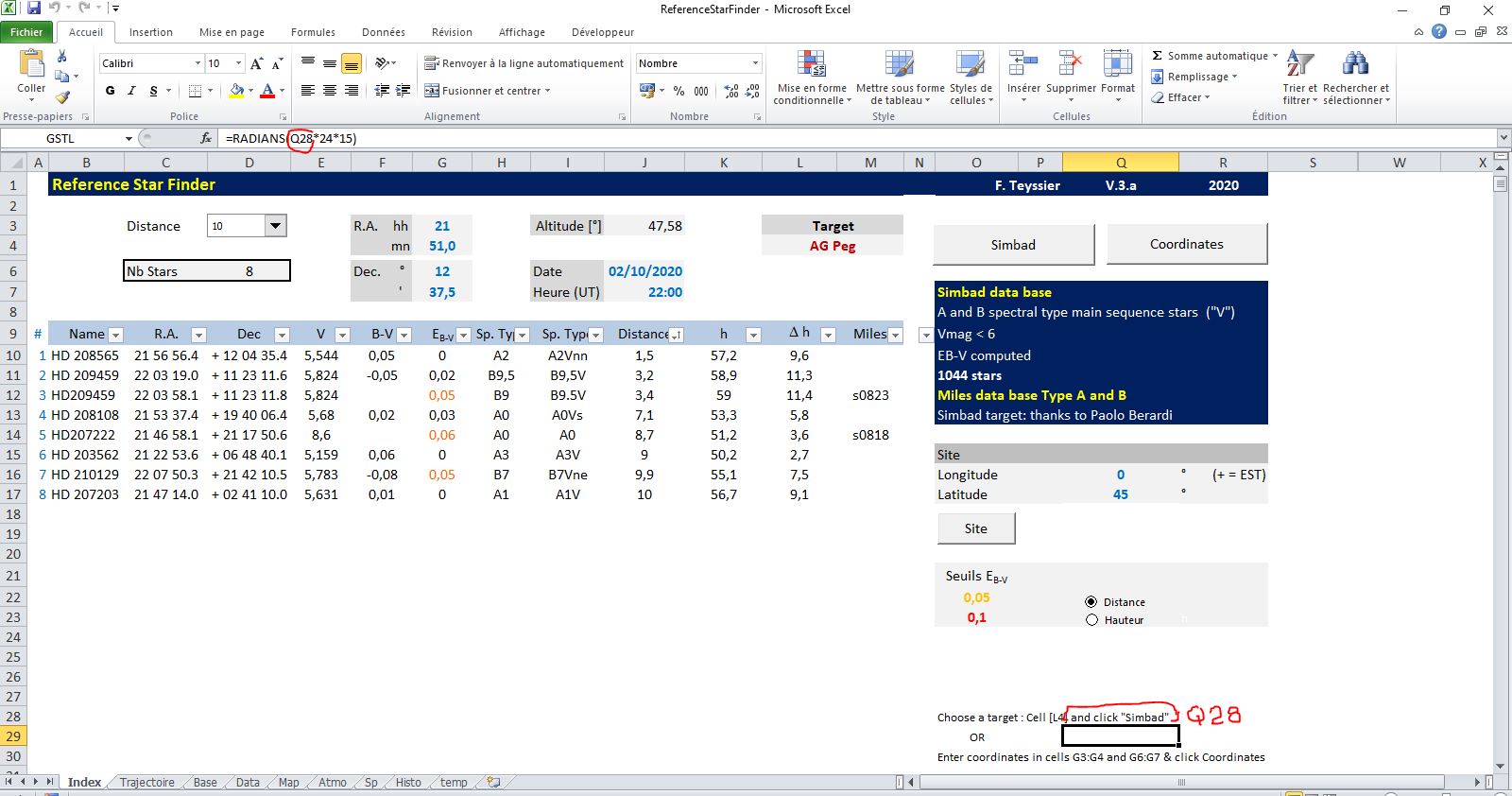This screenshot has height=796, width=1512.
Task: Click the percent style icon
Action: click(679, 91)
